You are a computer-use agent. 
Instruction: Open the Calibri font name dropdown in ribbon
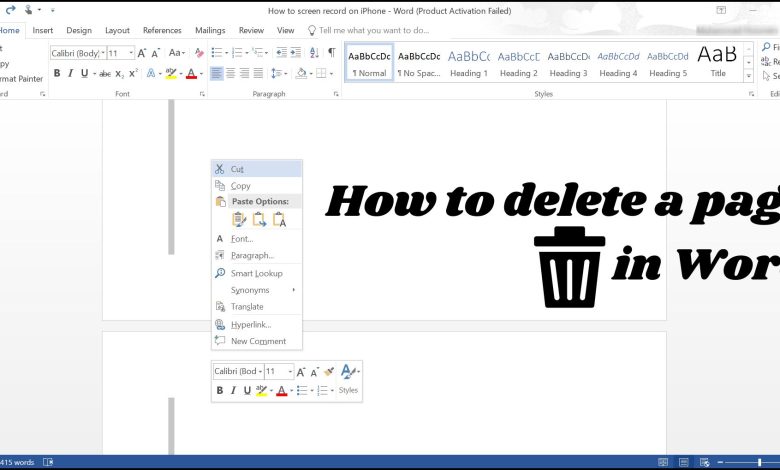(x=102, y=53)
